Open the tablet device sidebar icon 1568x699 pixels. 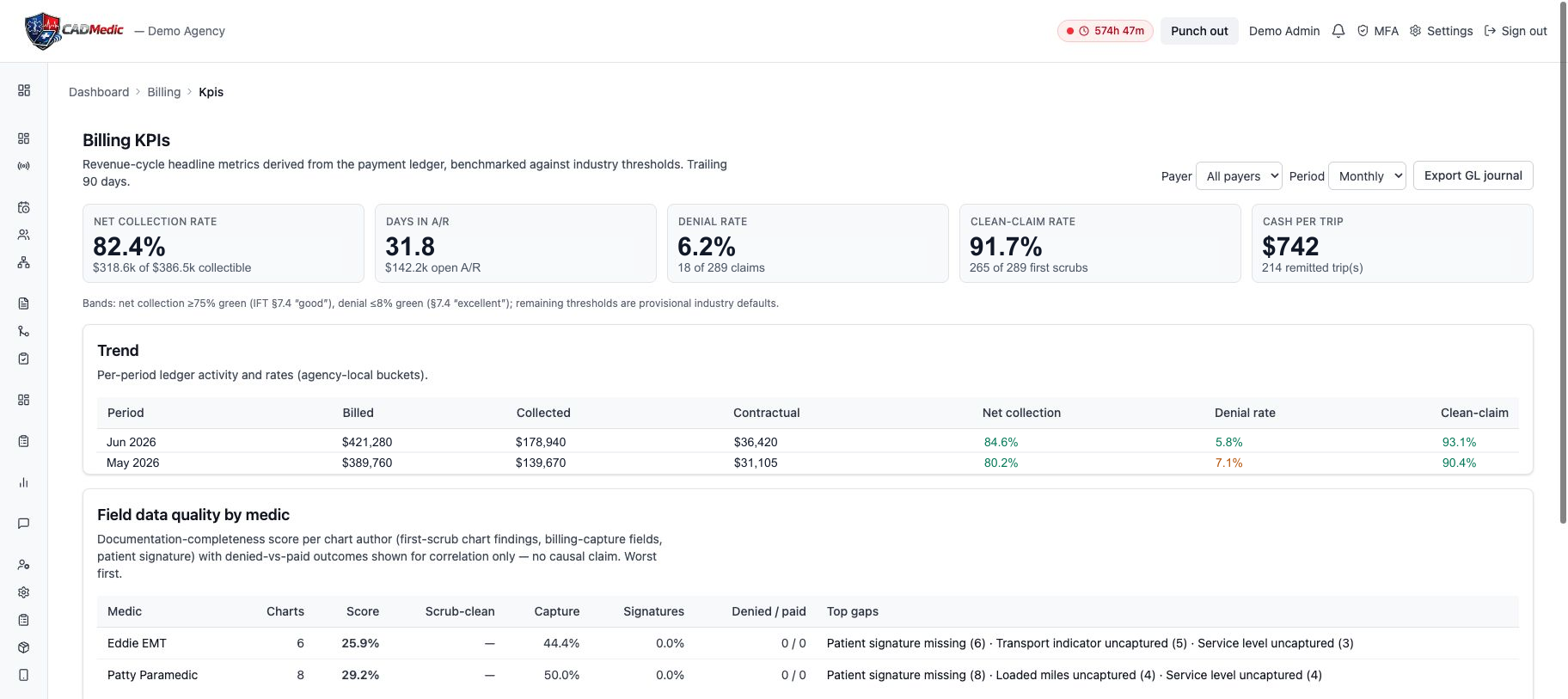click(x=24, y=675)
